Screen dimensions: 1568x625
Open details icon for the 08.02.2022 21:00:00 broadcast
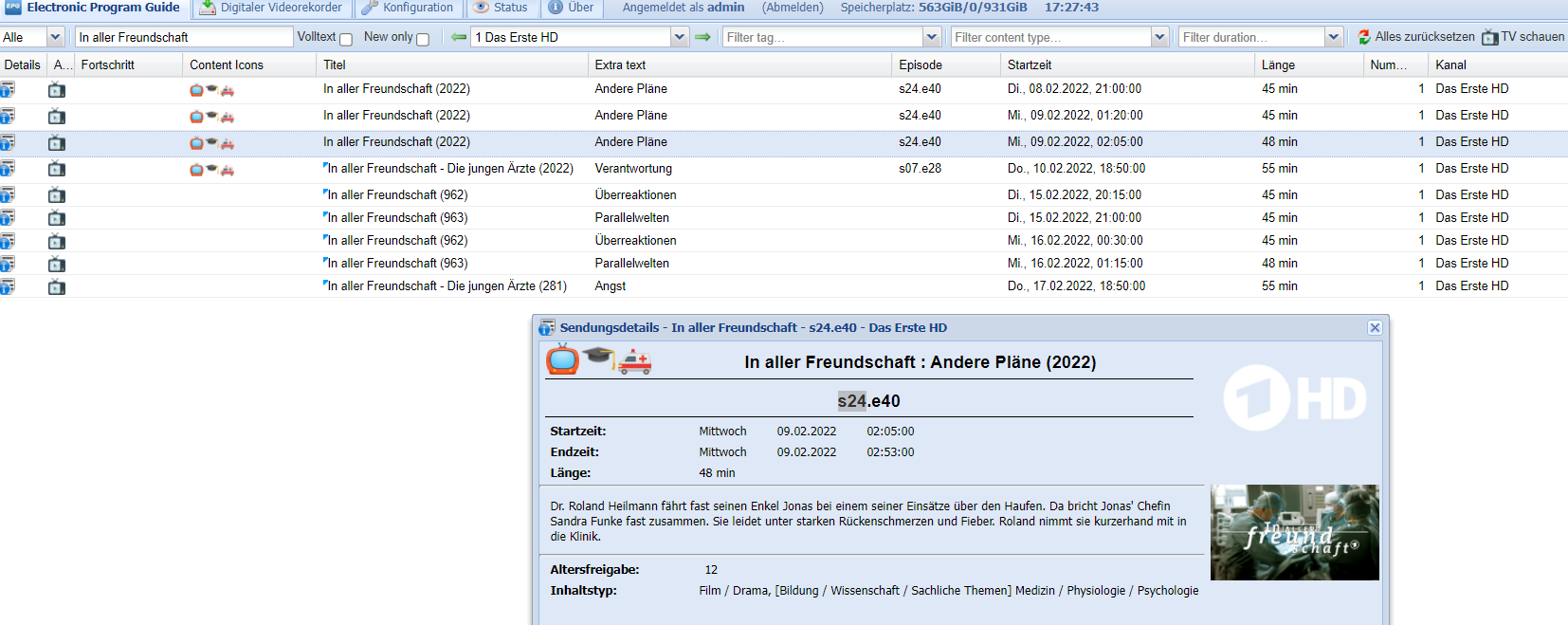[x=8, y=89]
